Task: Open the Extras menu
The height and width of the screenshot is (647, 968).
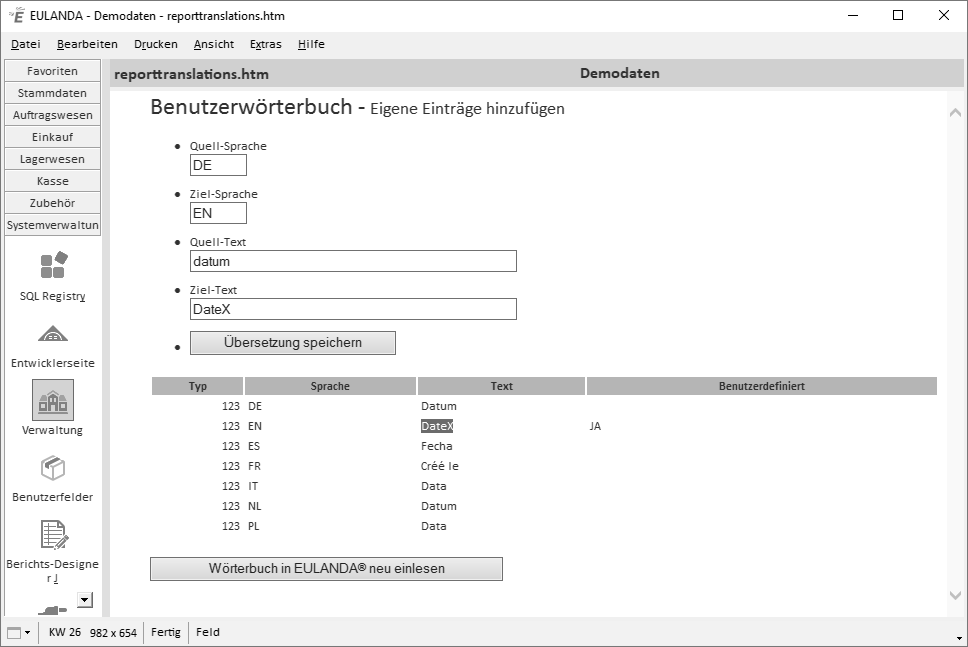Action: tap(265, 44)
